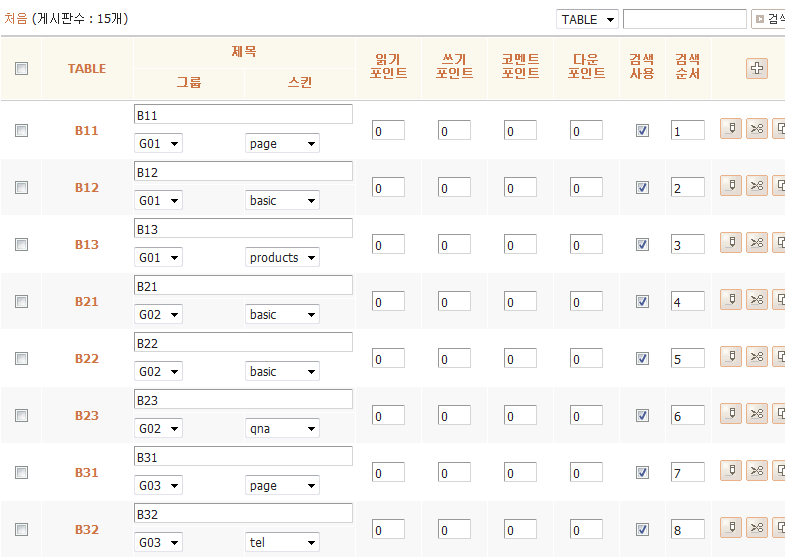Open the skin dropdown showing products for B13
785x559 pixels.
283,258
